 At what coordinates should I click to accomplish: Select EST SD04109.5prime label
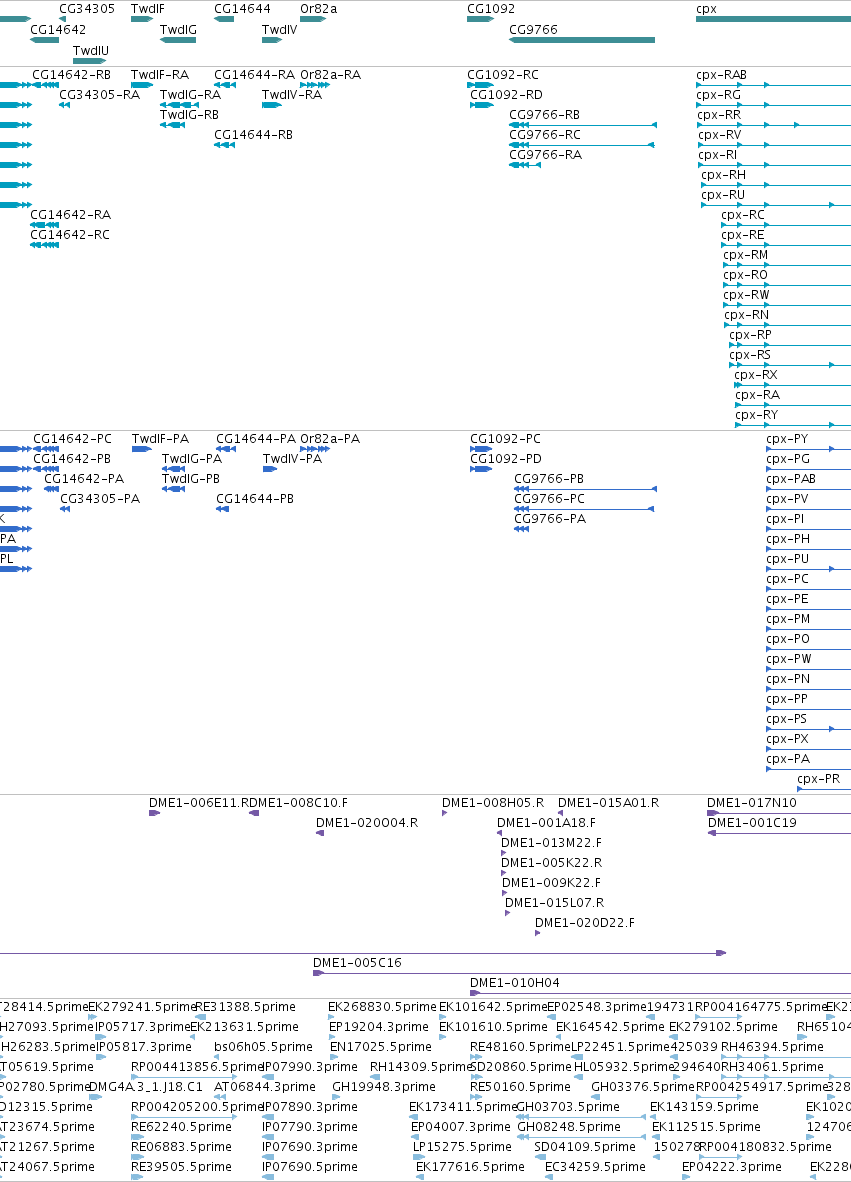585,1147
